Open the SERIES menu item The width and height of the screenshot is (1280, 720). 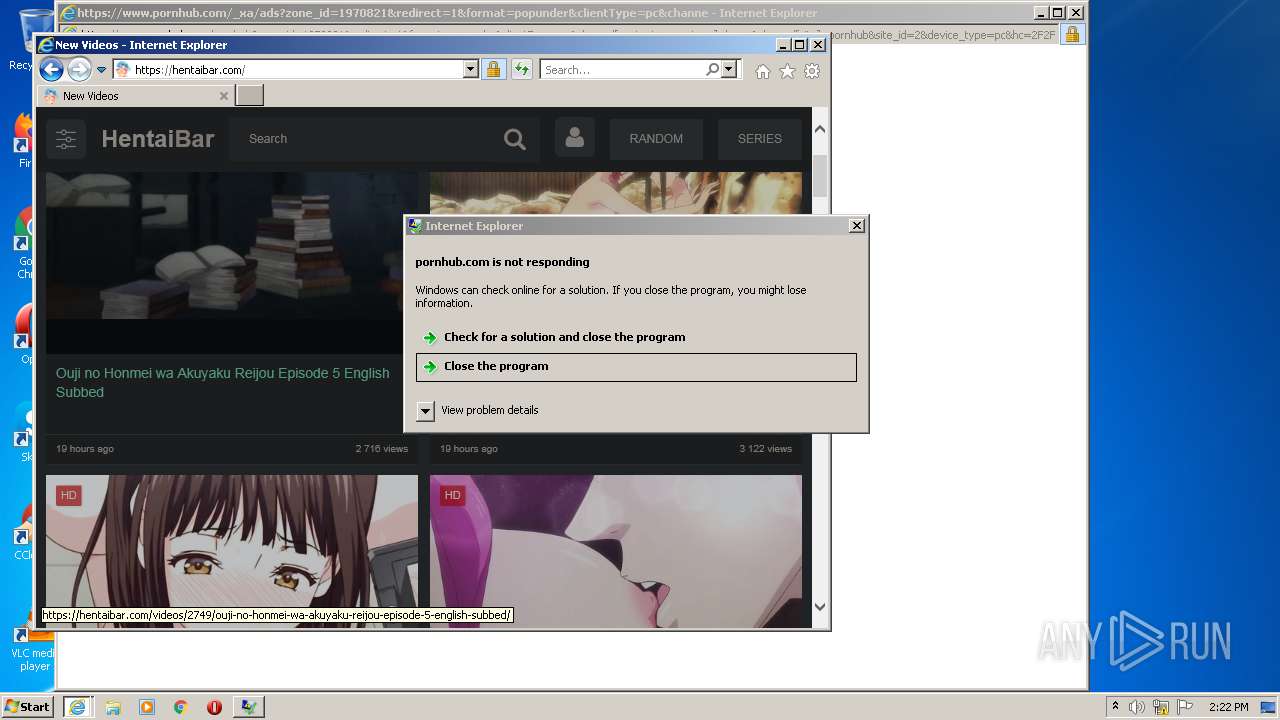(x=760, y=139)
